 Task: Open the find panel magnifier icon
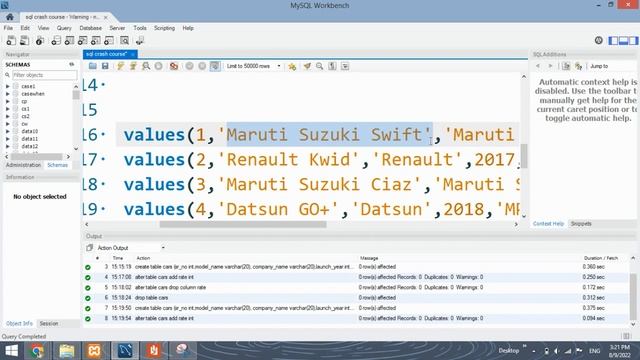click(320, 66)
